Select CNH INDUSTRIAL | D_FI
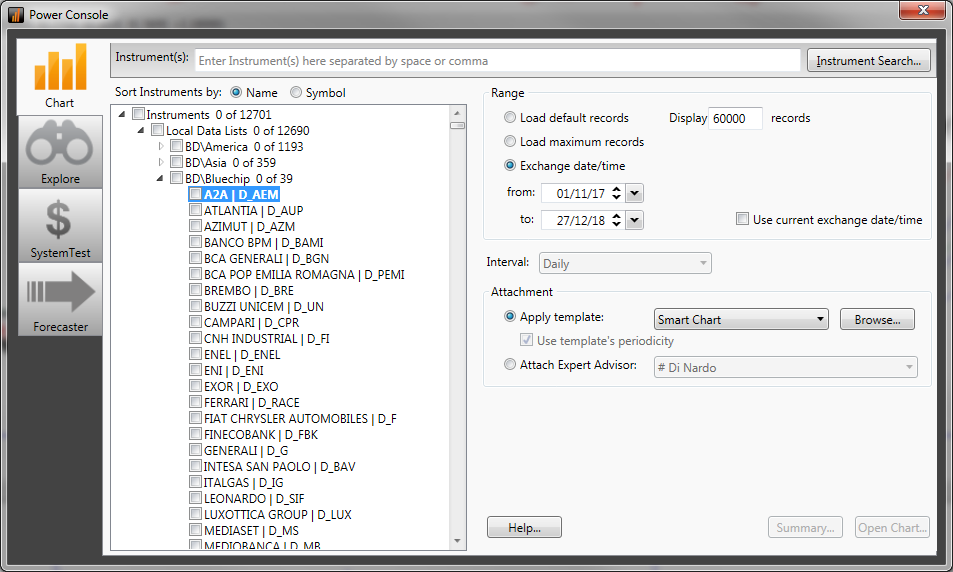The width and height of the screenshot is (953, 572). coord(266,338)
